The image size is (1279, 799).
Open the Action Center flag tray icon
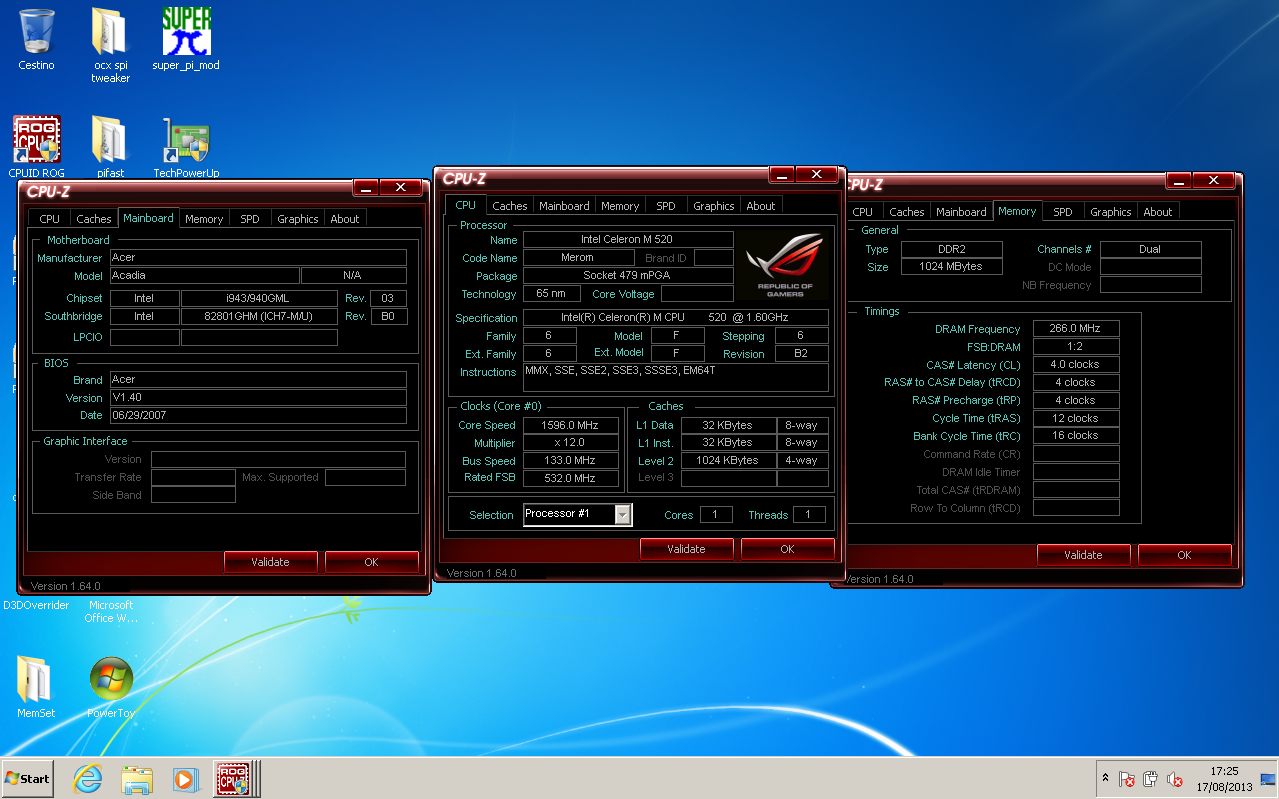(x=1126, y=779)
